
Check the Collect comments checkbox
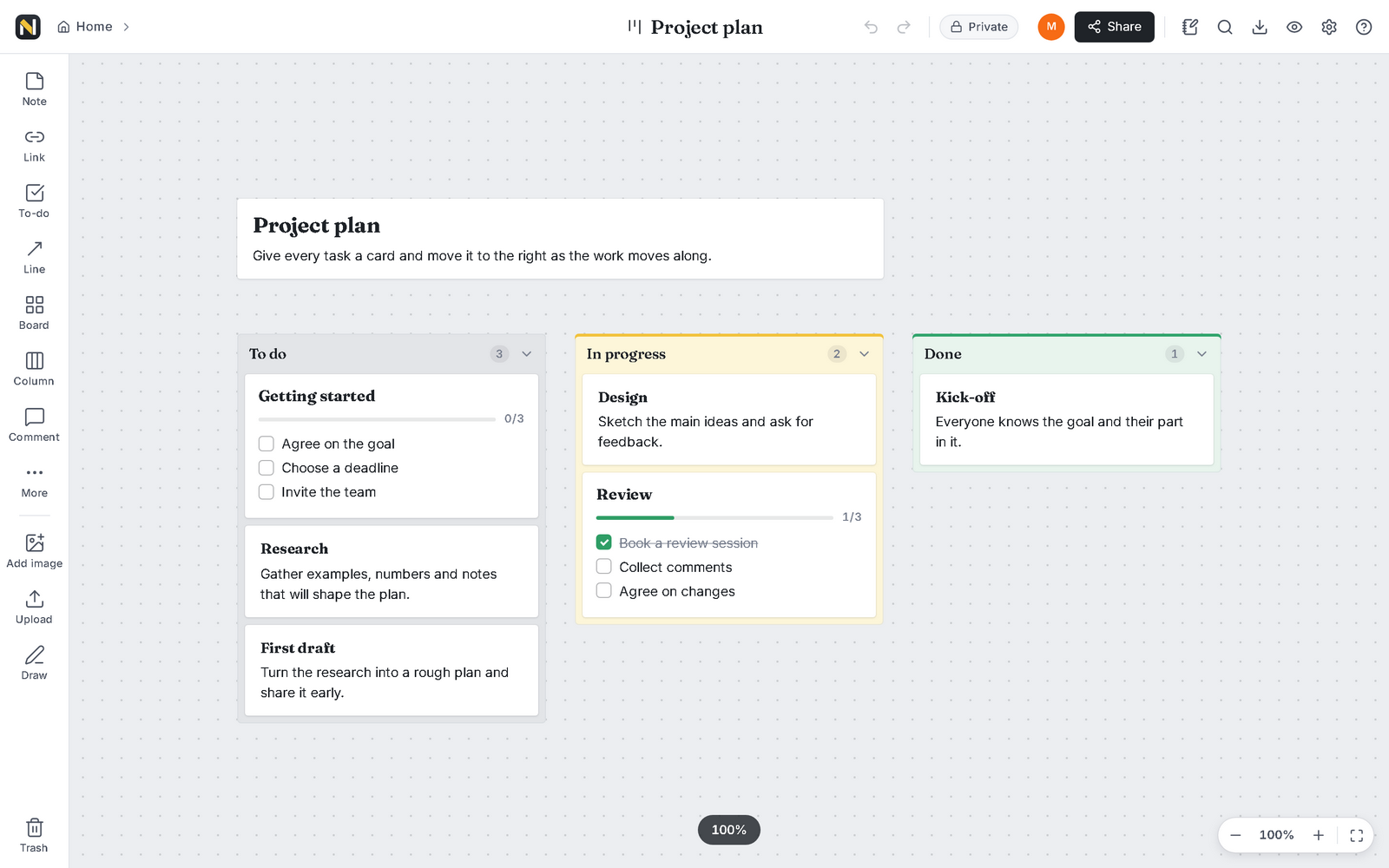tap(604, 567)
